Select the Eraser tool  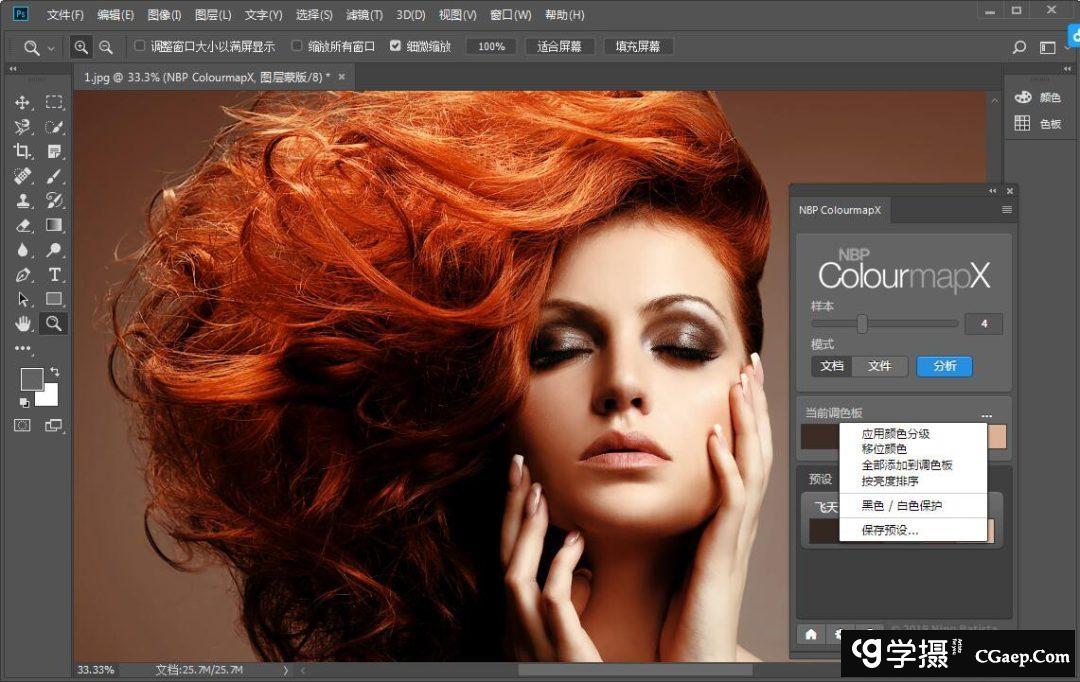tap(22, 226)
